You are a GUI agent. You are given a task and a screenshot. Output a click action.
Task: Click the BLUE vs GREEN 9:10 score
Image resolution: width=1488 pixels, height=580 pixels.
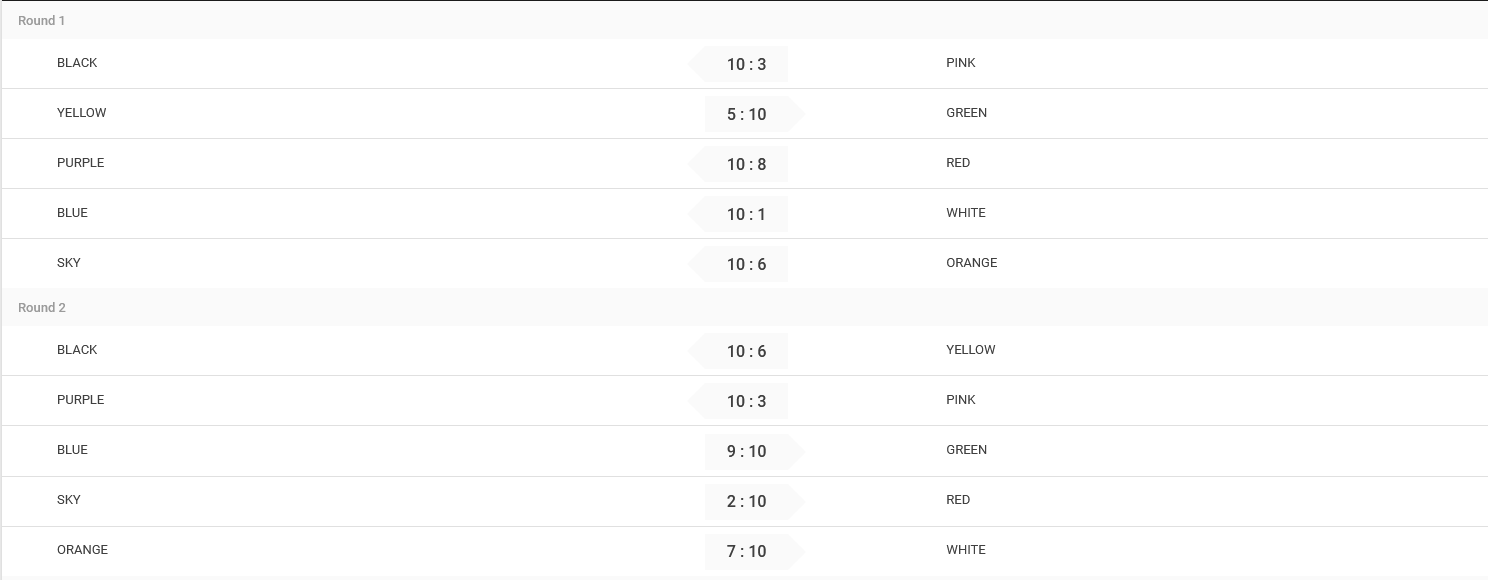point(746,451)
